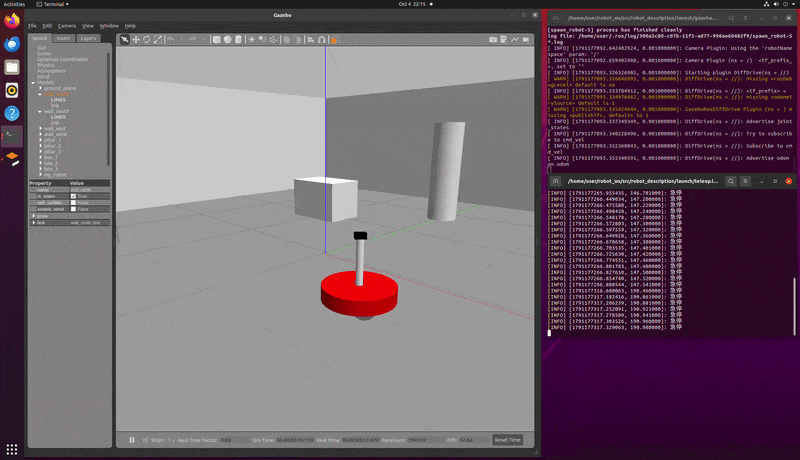Image resolution: width=800 pixels, height=460 pixels.
Task: Insert a sphere shape from toolbar
Action: click(x=228, y=39)
